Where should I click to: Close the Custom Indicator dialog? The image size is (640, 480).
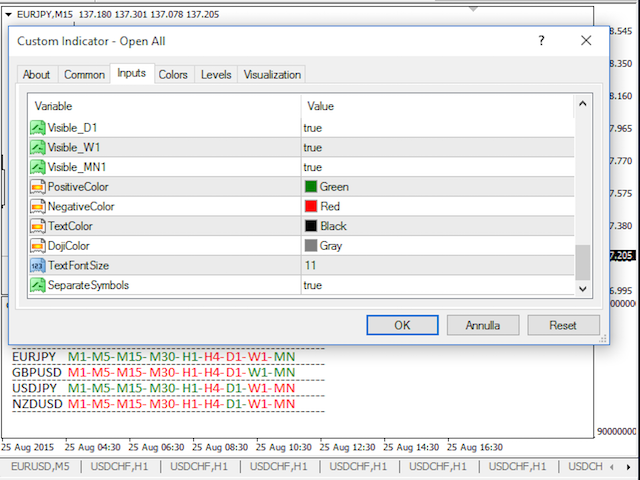pos(586,40)
